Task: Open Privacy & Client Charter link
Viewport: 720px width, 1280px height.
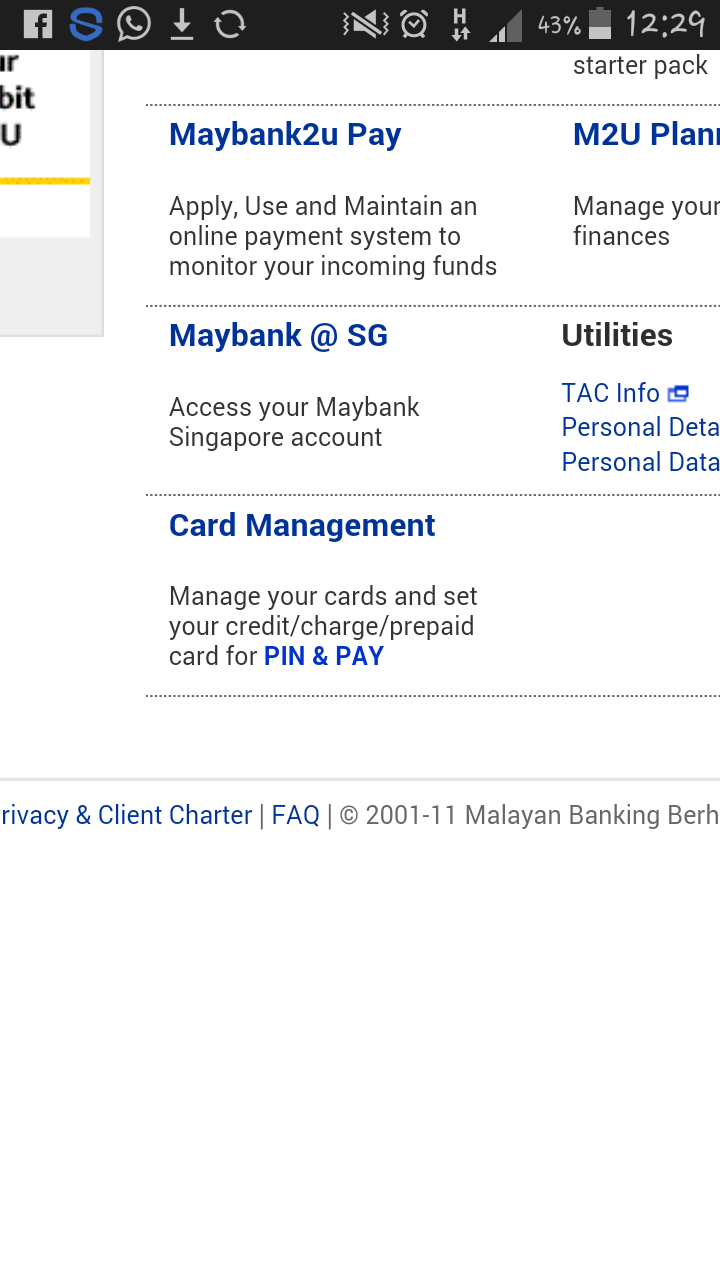Action: pyautogui.click(x=126, y=816)
